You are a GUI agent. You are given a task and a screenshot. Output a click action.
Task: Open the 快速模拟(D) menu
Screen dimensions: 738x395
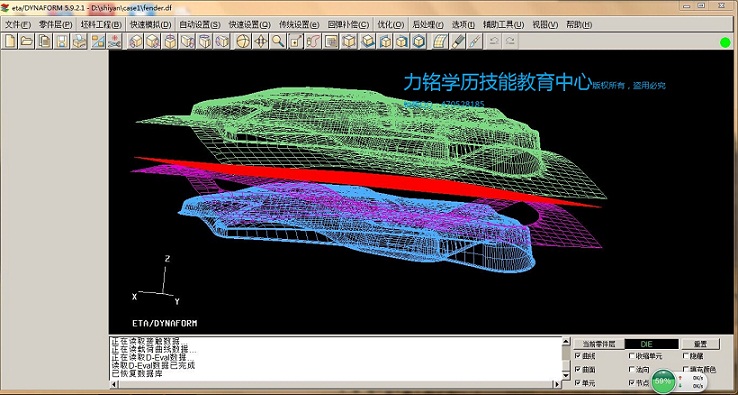point(151,24)
